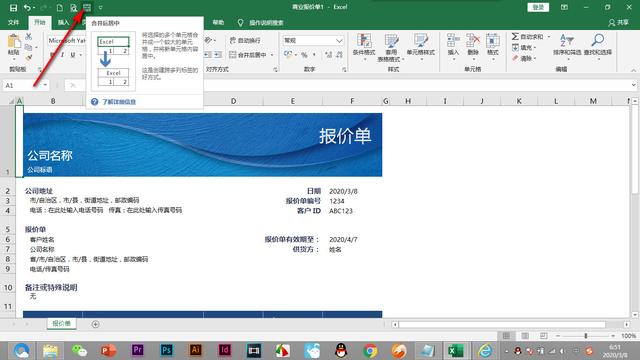Screen dimensions: 640x360
Task: Click the Sign in (登录) button
Action: [538, 7]
